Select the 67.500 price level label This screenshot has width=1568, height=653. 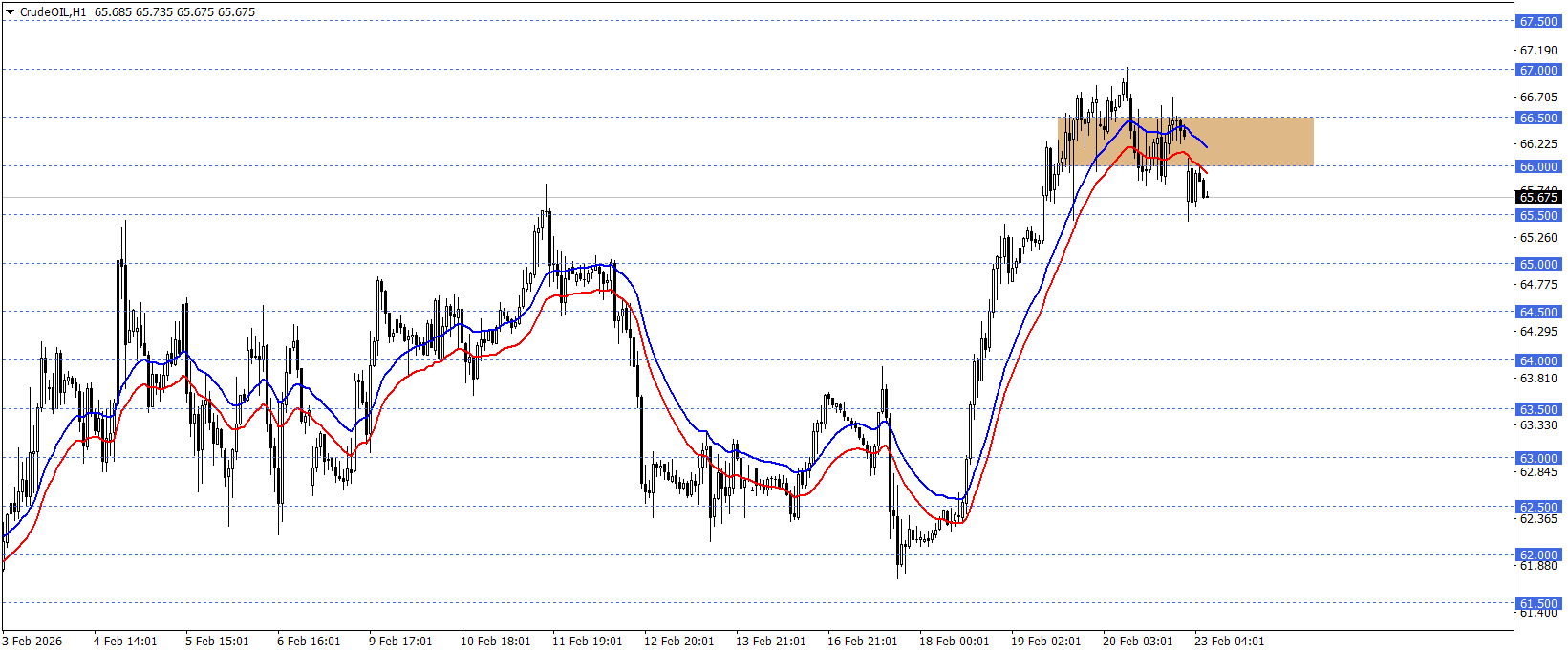1538,21
